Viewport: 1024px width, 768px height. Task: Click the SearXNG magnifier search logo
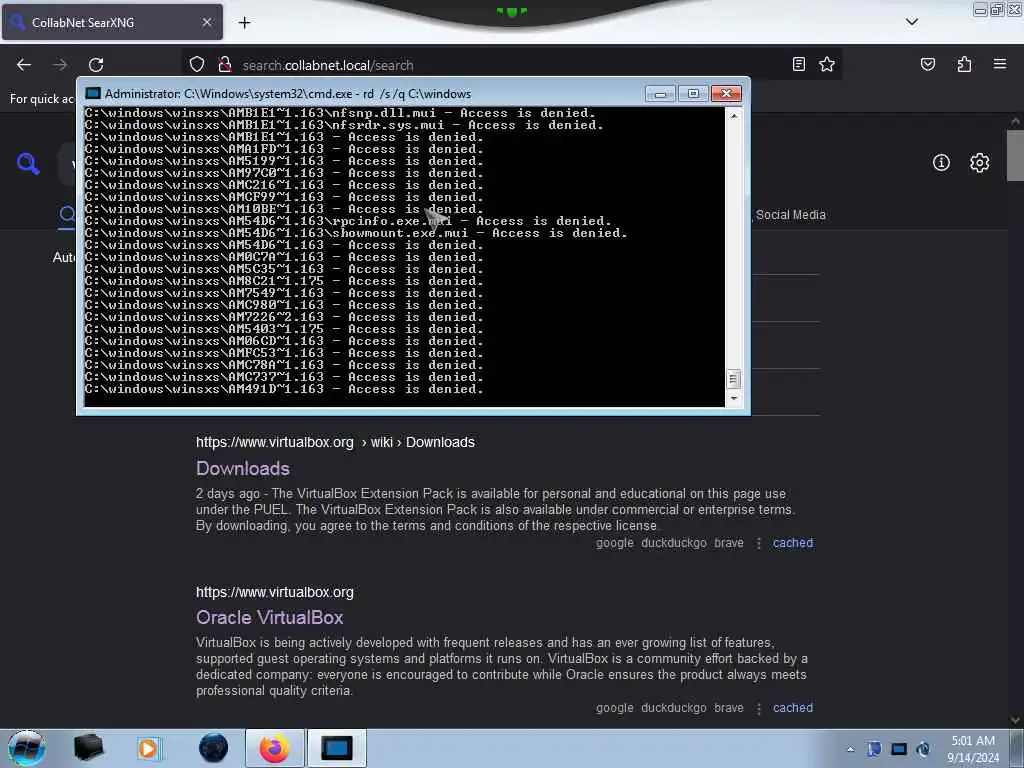28,163
